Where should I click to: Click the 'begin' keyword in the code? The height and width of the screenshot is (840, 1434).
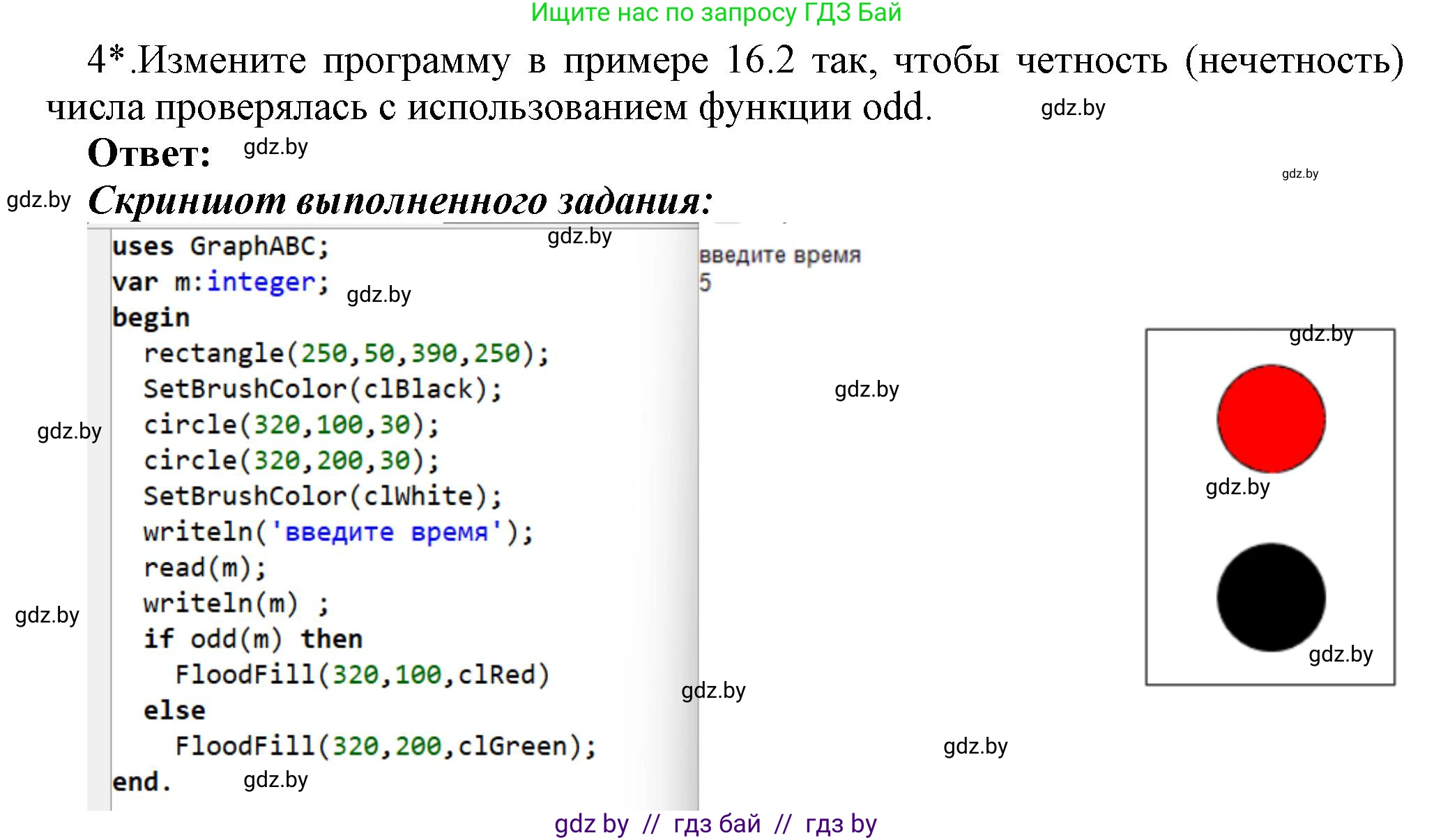click(x=151, y=318)
